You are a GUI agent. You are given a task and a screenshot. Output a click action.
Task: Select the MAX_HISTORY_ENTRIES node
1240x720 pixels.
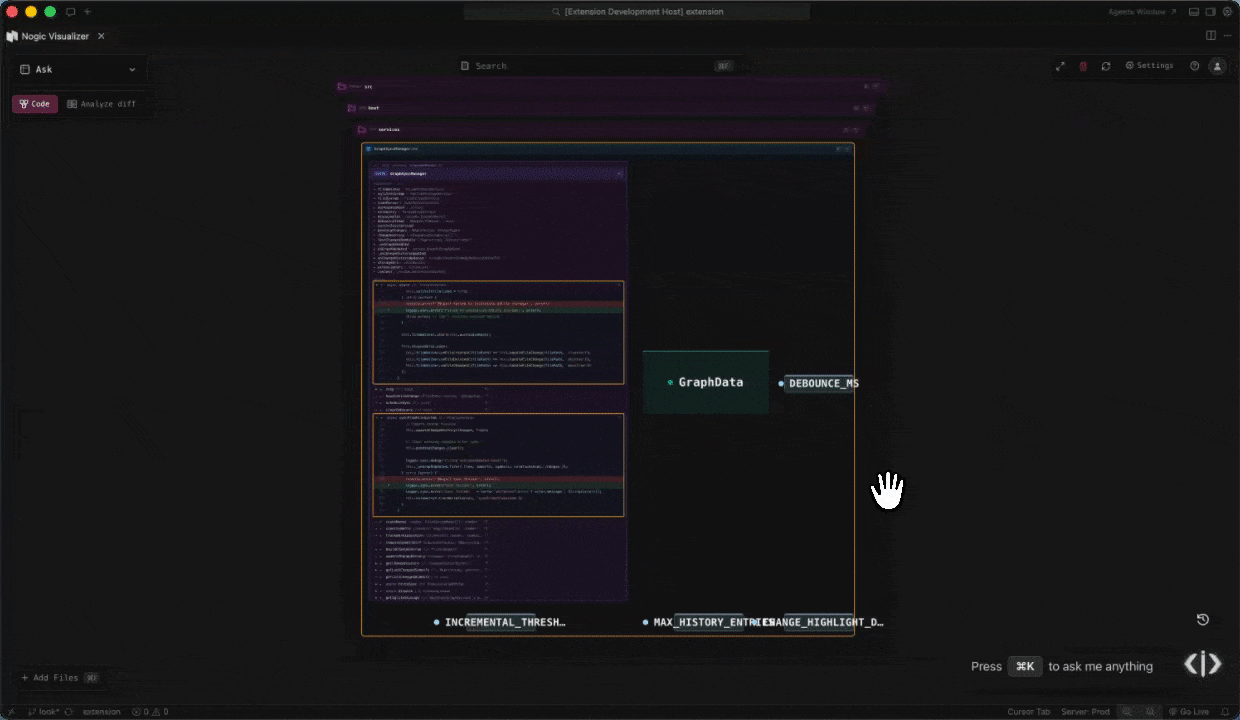[x=710, y=622]
